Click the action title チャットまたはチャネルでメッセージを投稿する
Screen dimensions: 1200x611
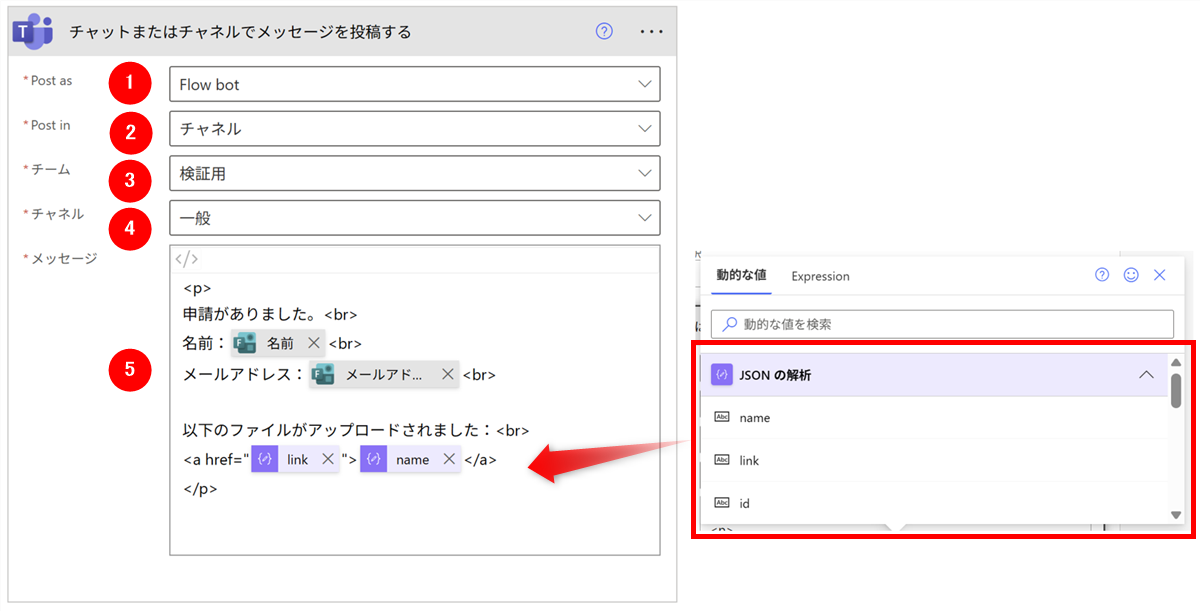240,32
